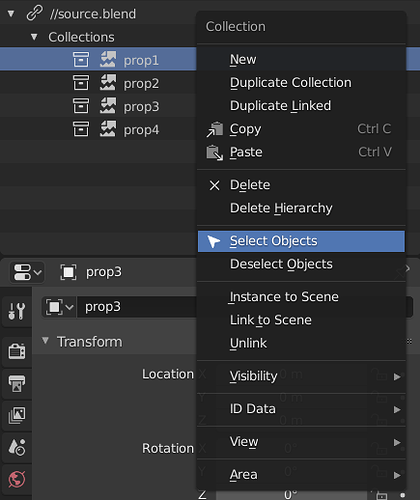The height and width of the screenshot is (500, 420).
Task: Open the Tool properties tab
Action: (17, 311)
